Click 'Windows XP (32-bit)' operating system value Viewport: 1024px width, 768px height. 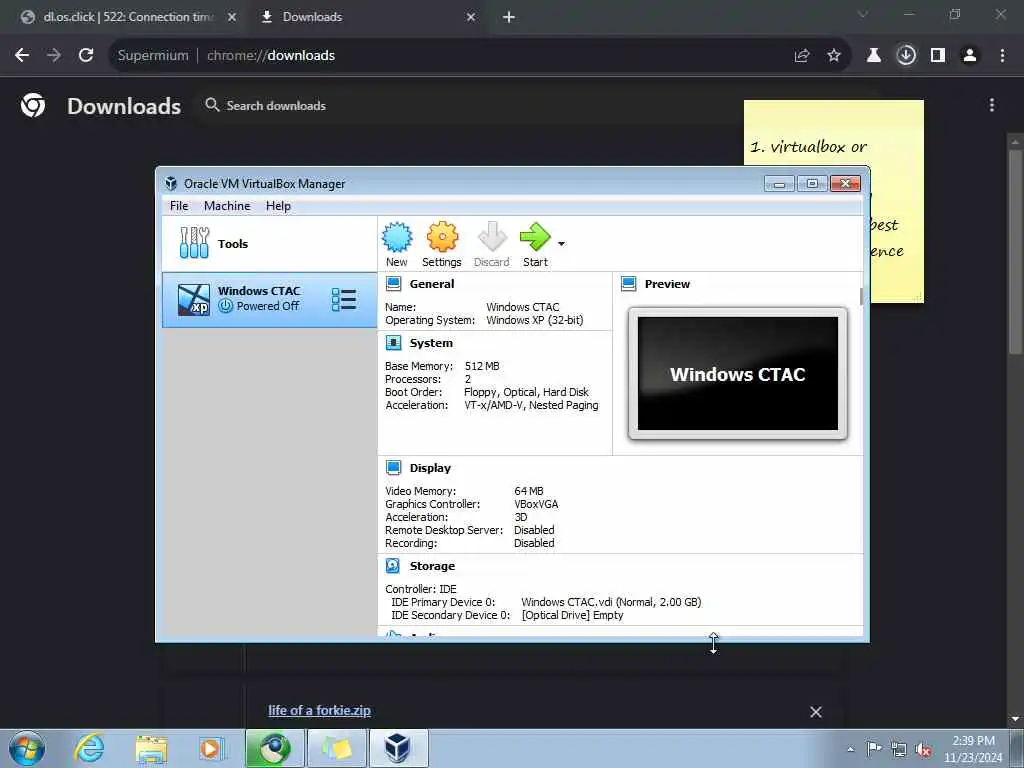[535, 320]
